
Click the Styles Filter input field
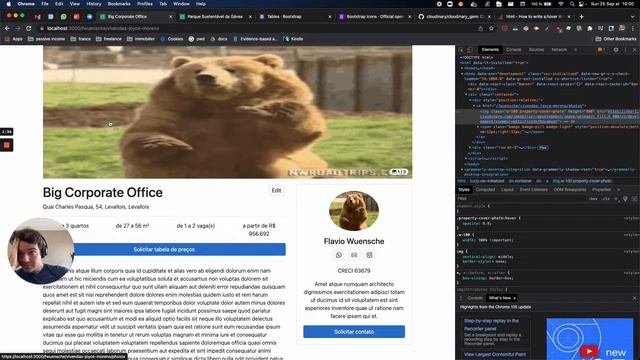[520, 199]
